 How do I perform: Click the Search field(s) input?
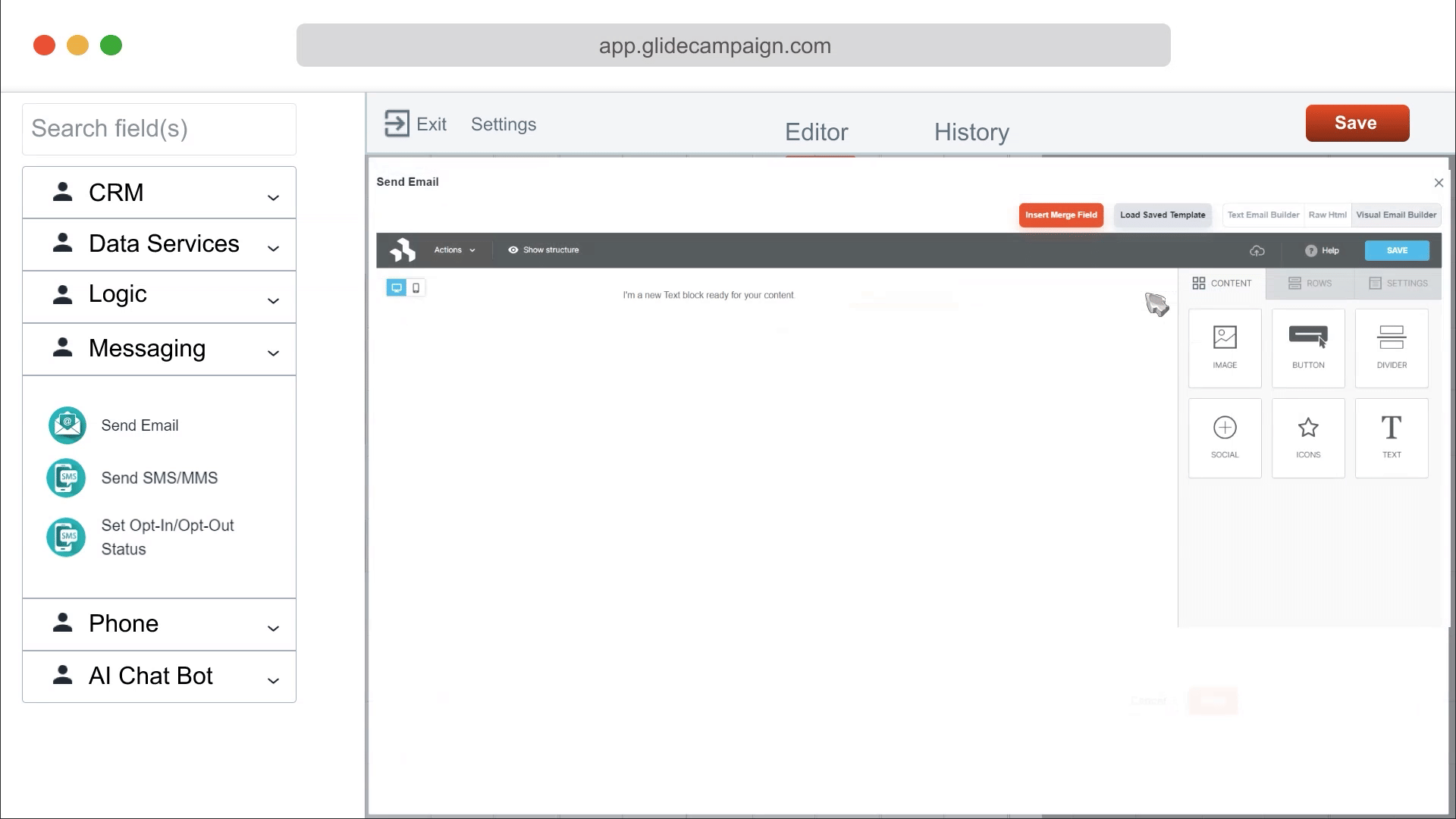(x=159, y=129)
